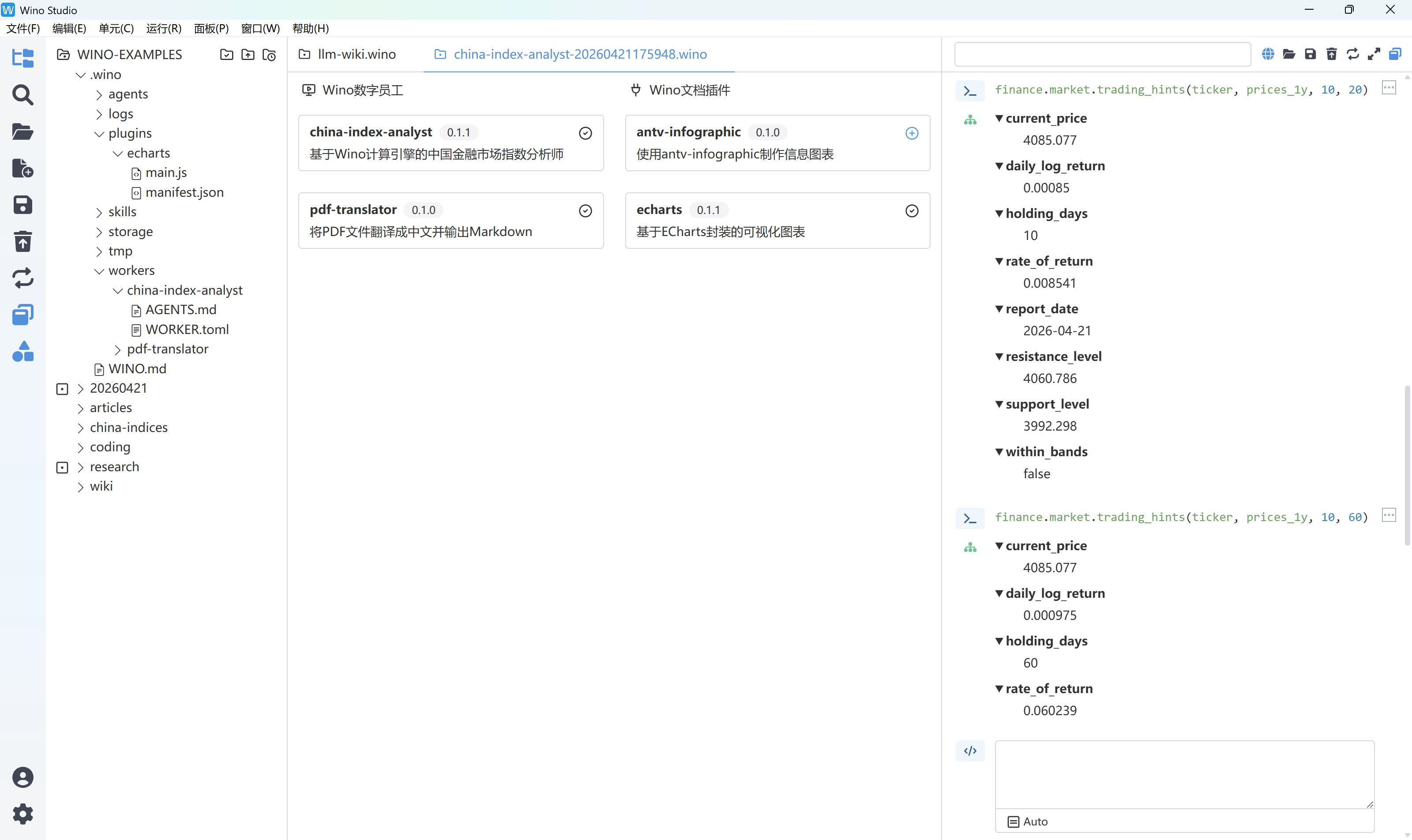The height and width of the screenshot is (840, 1412).
Task: Click the new file icon in the sidebar
Action: [23, 168]
